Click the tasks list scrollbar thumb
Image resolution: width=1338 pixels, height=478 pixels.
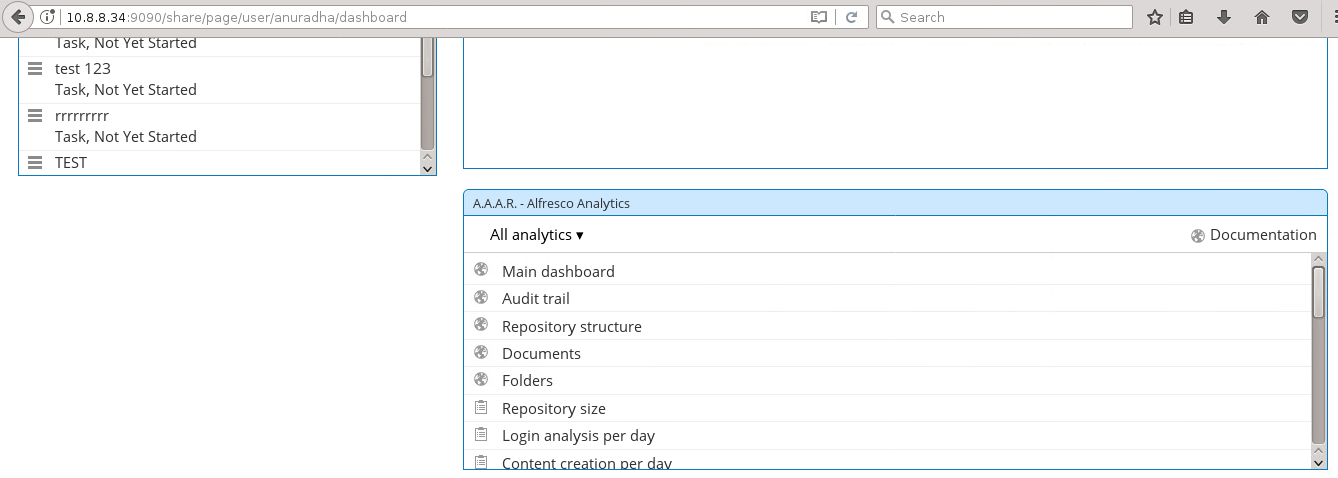click(427, 58)
